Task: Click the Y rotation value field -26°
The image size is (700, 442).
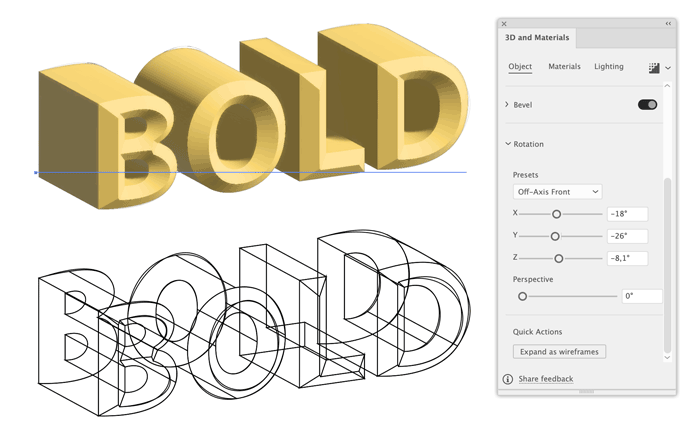Action: [627, 236]
